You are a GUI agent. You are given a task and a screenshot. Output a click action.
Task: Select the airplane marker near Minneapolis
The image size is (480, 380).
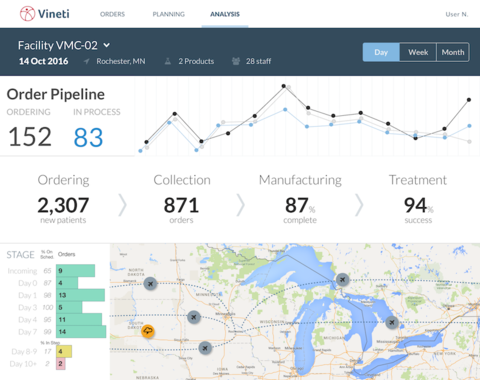click(194, 317)
